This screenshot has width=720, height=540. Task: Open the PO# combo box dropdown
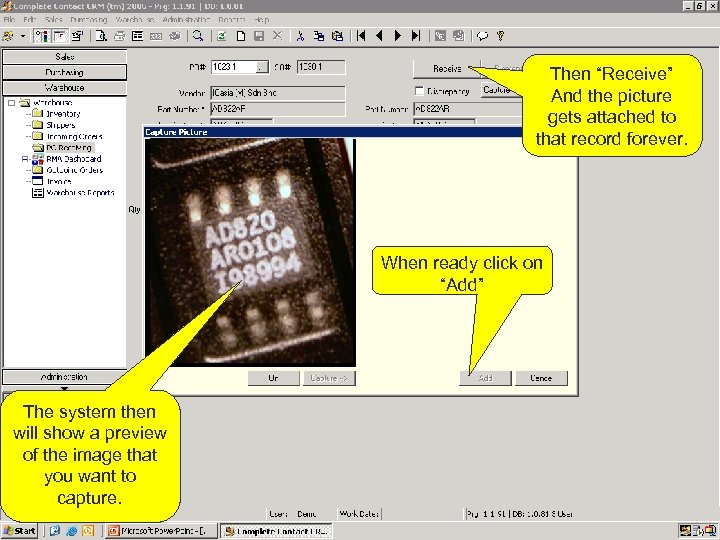pos(262,67)
